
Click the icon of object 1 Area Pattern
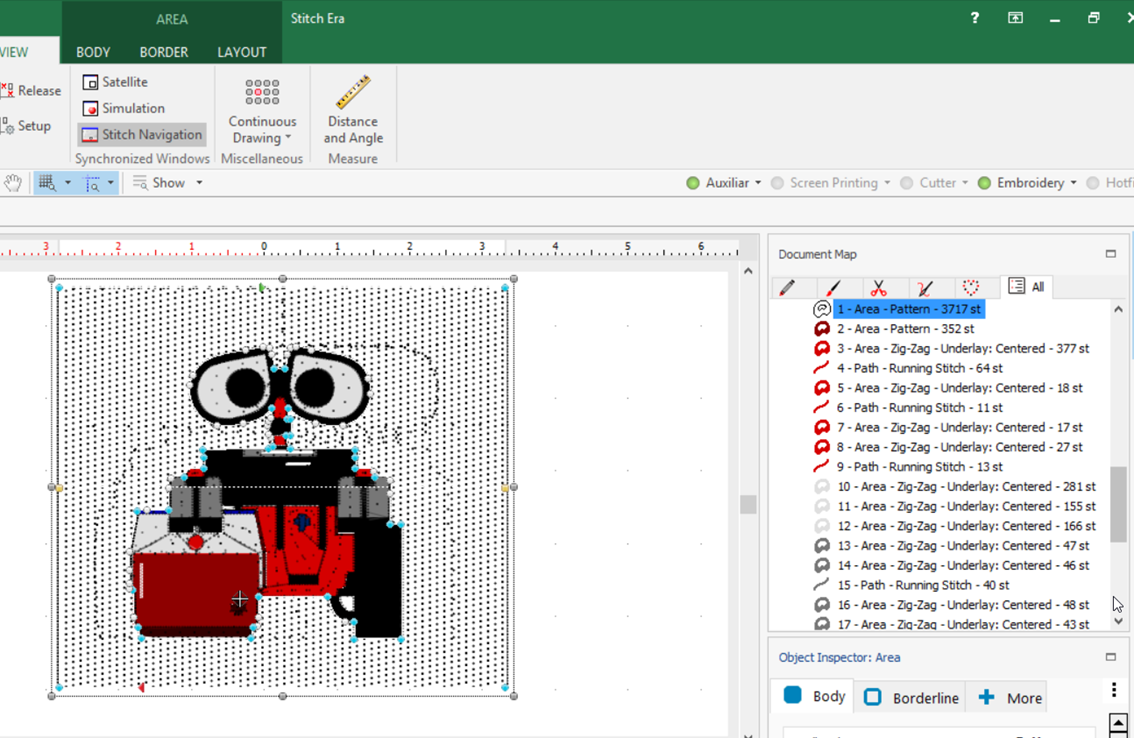pos(822,309)
